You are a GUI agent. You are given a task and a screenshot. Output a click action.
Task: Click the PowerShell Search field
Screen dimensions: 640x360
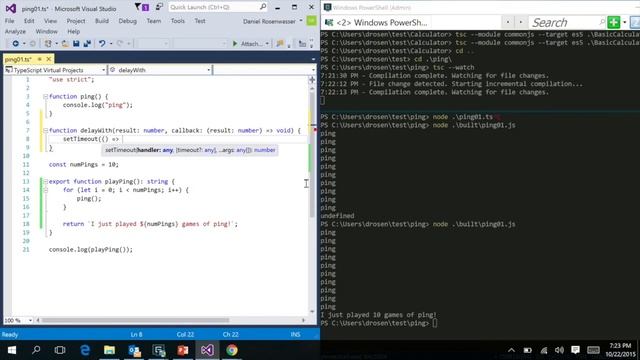[568, 22]
